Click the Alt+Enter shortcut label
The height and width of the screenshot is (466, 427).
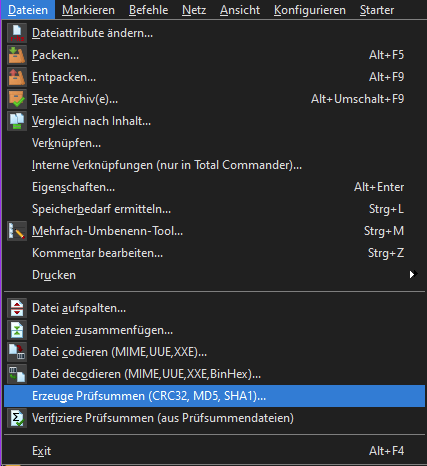379,187
